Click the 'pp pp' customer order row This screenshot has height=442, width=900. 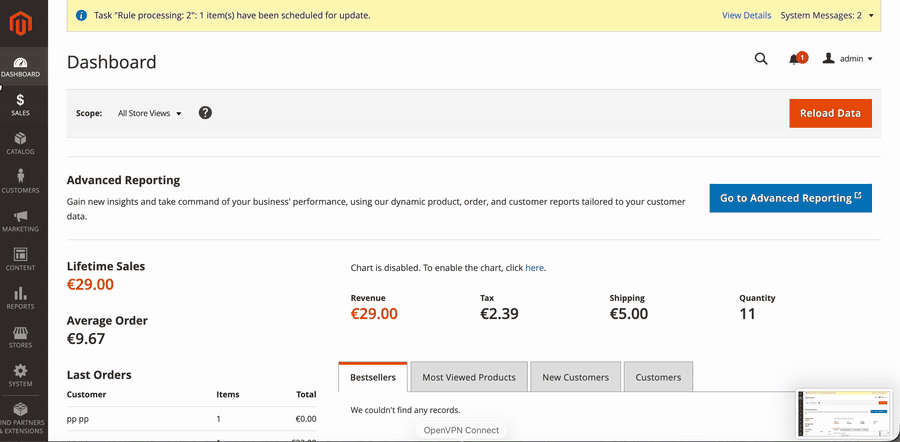click(191, 419)
